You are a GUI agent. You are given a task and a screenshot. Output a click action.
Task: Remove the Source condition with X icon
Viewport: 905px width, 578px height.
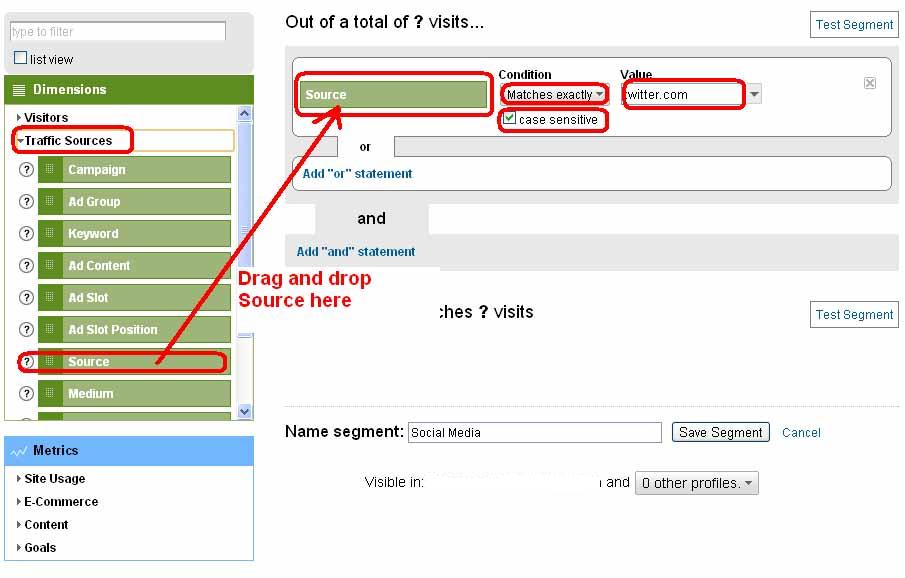point(870,83)
